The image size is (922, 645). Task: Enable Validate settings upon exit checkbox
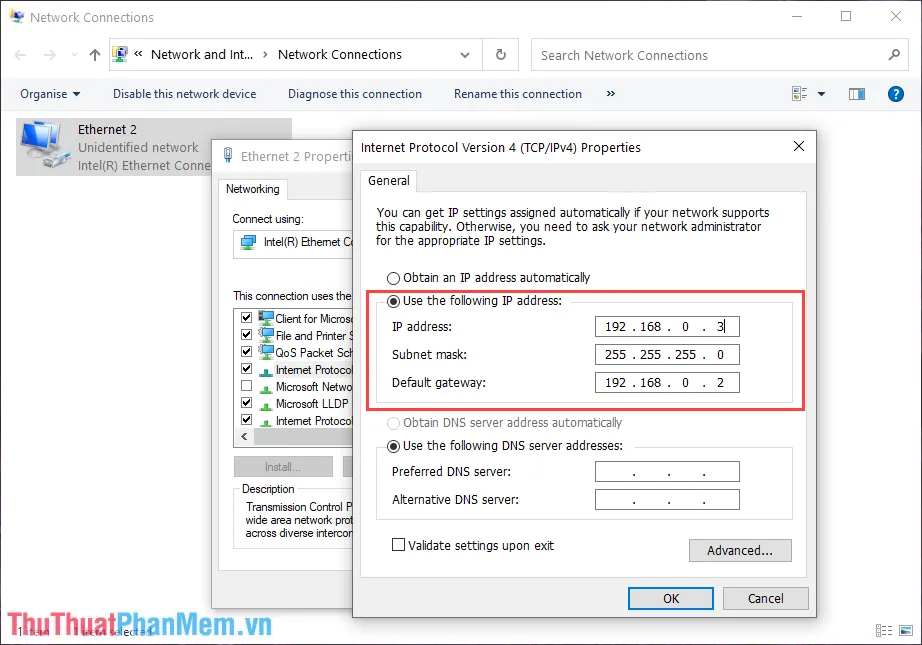point(399,546)
